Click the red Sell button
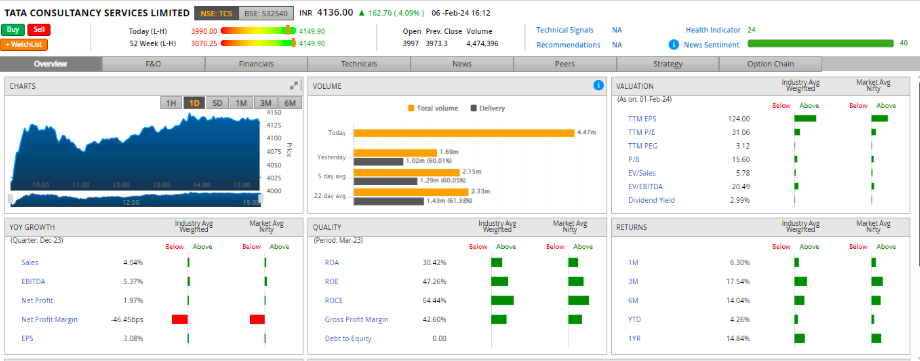This screenshot has width=920, height=361. 39,30
